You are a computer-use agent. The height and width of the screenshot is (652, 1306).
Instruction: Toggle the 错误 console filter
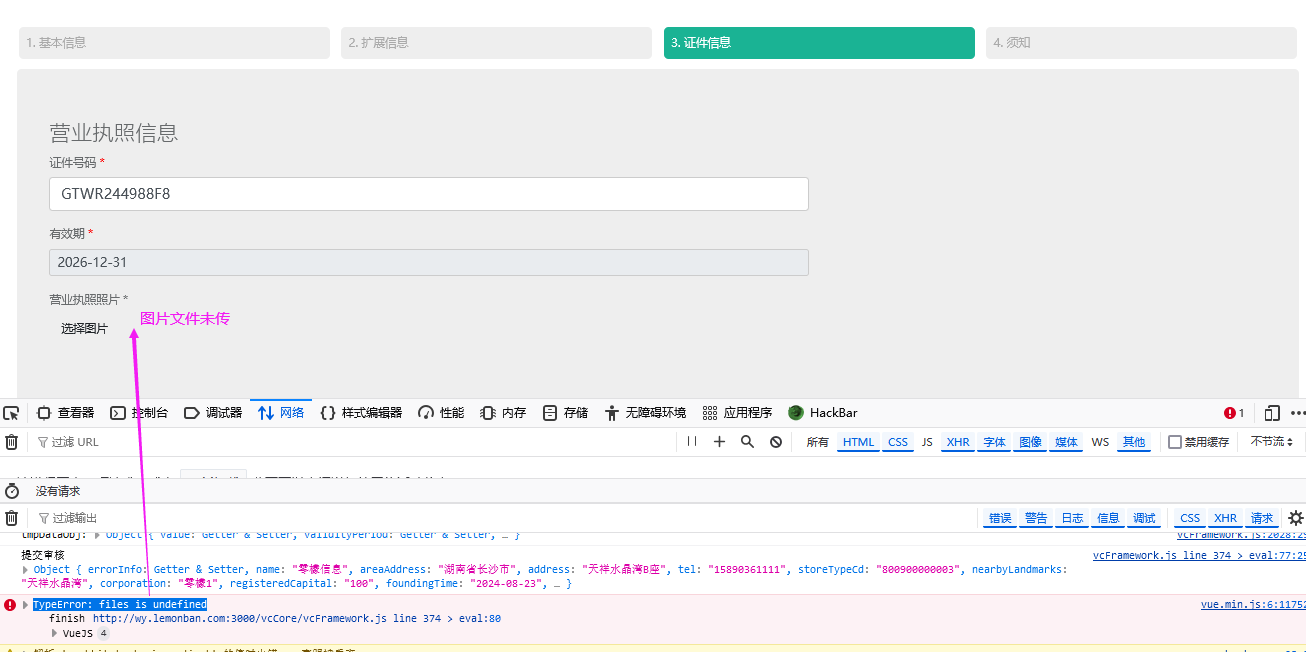click(x=1000, y=518)
